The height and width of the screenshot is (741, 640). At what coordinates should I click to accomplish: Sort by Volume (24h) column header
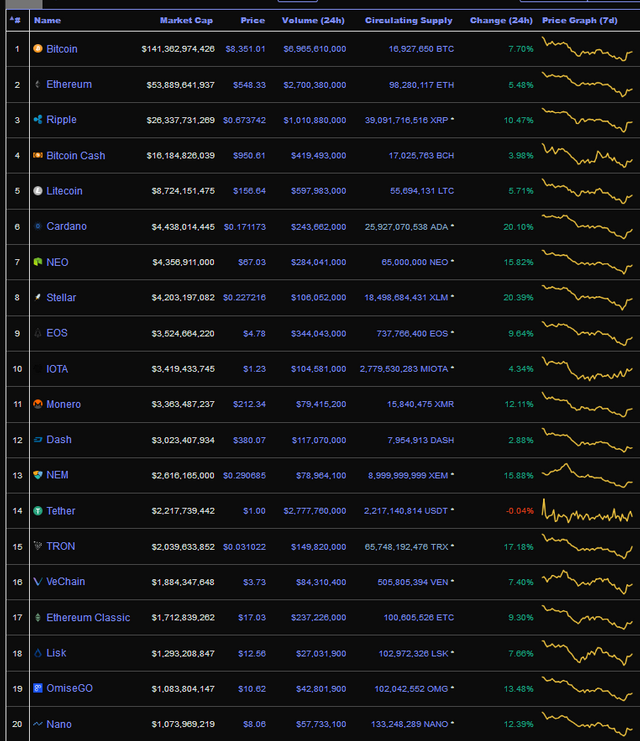pyautogui.click(x=313, y=20)
